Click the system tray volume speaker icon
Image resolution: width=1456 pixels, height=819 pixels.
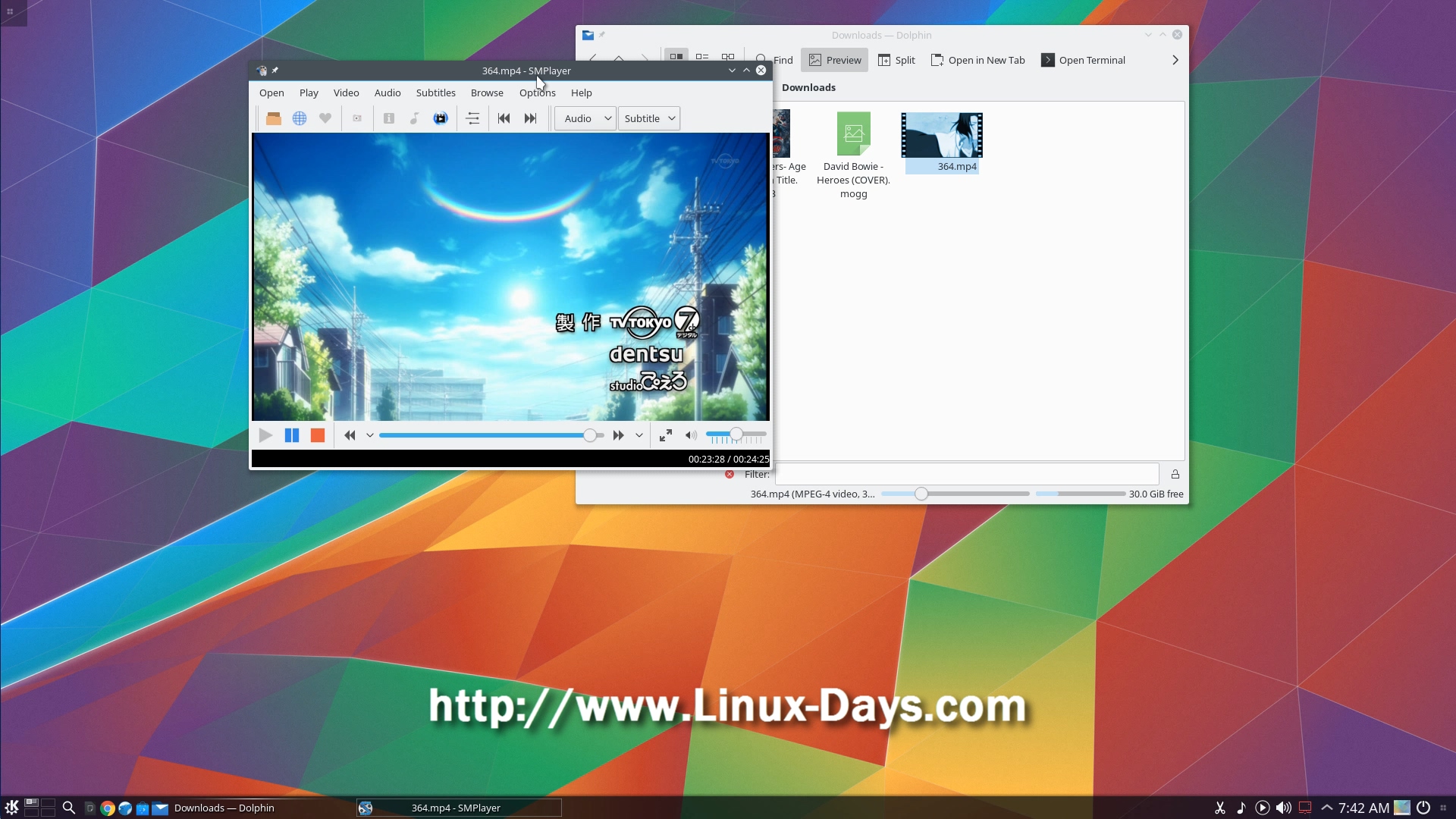tap(1284, 808)
